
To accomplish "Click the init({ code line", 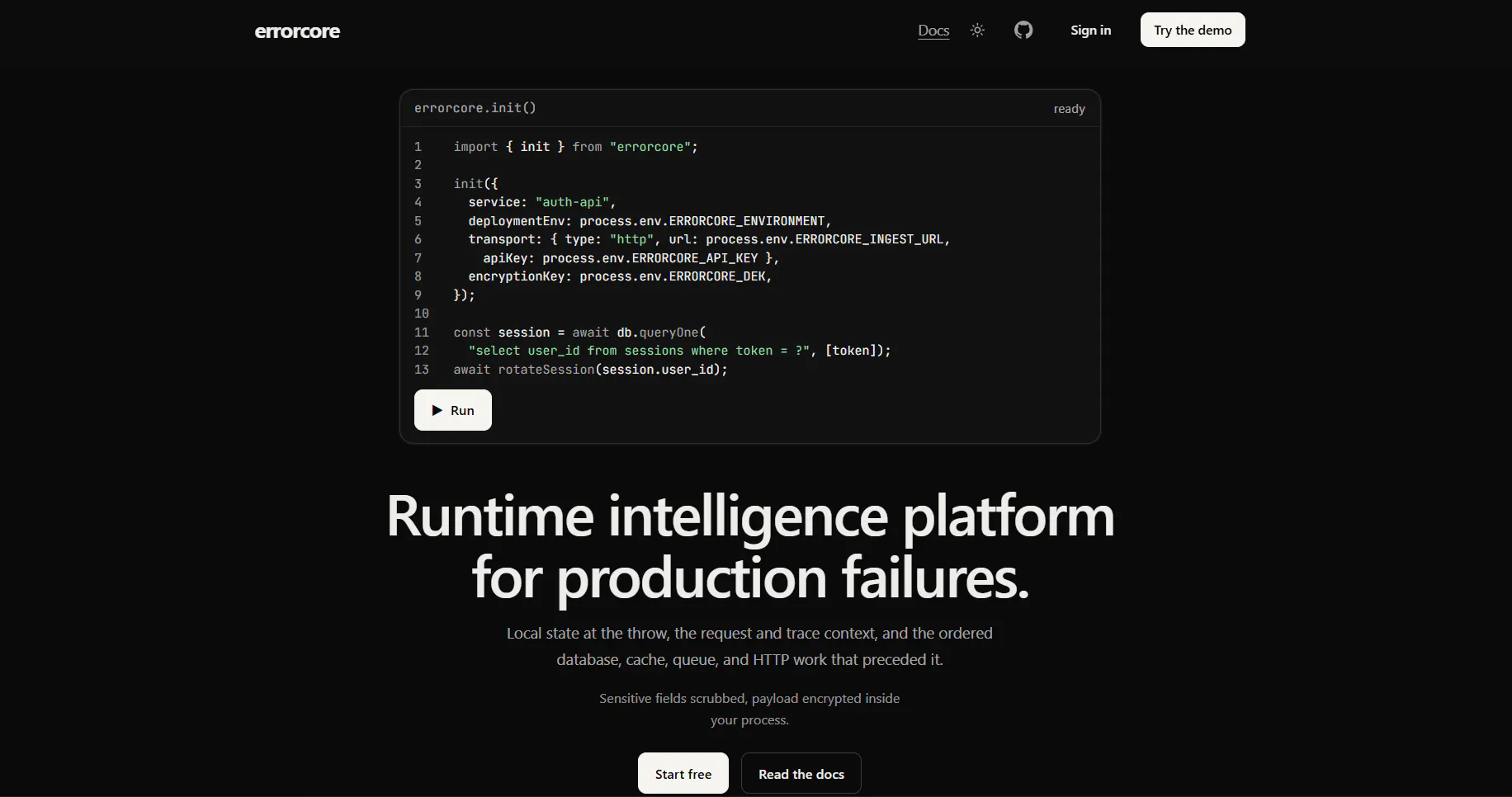I will tap(475, 184).
